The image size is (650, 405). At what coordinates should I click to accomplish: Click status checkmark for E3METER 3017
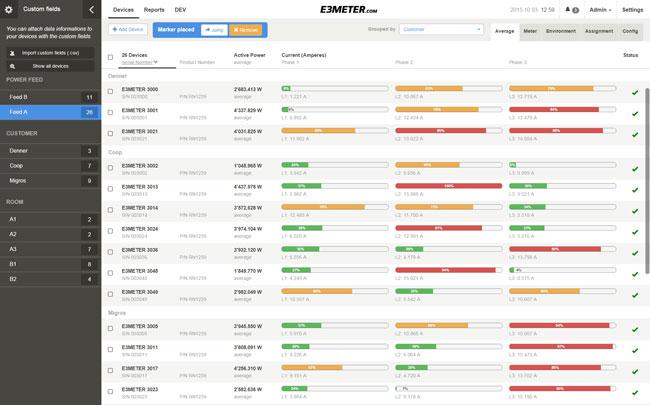[635, 372]
